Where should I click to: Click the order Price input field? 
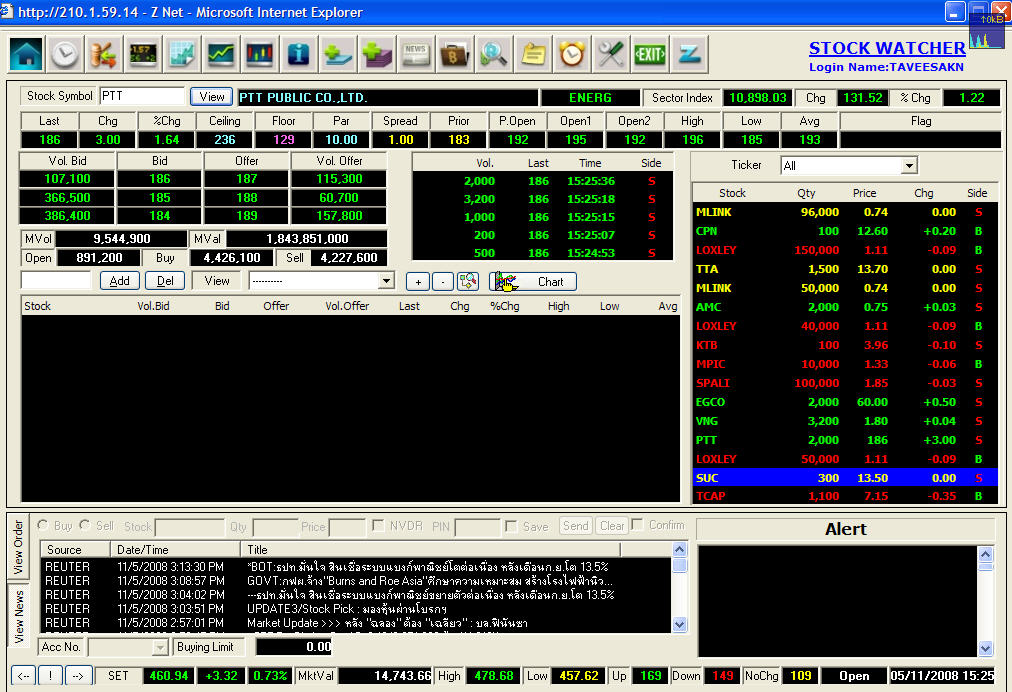[x=348, y=527]
